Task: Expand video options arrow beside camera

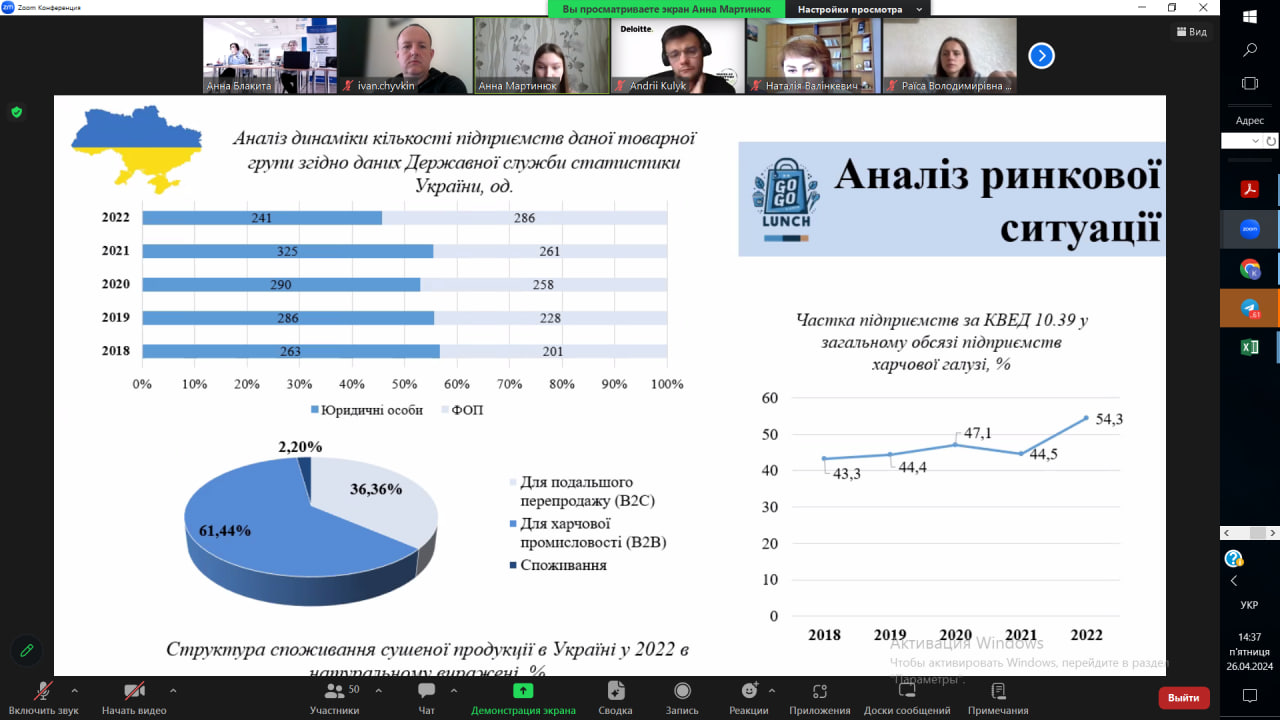Action: tap(173, 690)
